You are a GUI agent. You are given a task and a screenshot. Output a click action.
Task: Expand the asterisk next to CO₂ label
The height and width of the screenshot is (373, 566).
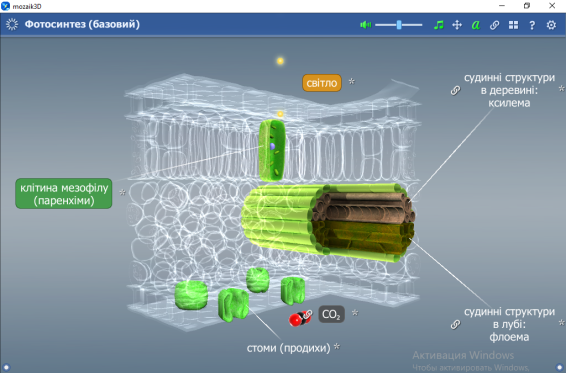click(355, 313)
